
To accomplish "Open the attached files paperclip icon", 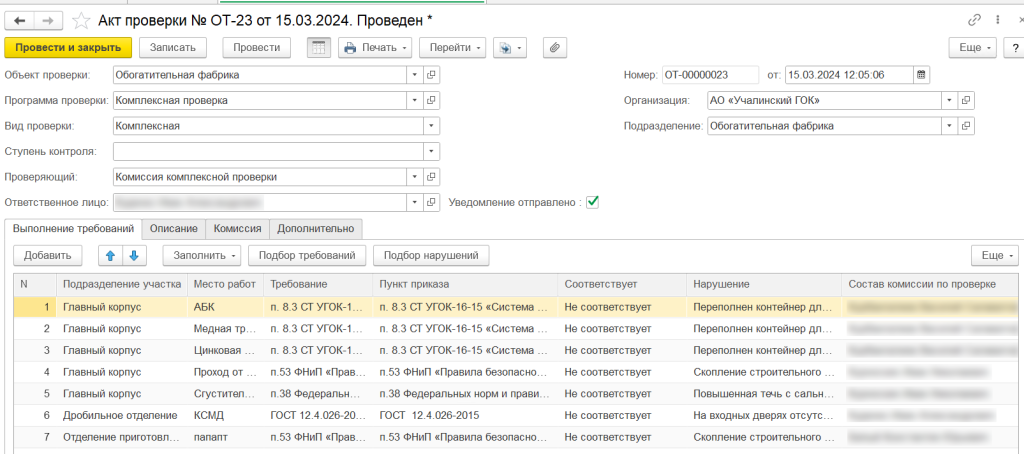I will click(x=554, y=47).
